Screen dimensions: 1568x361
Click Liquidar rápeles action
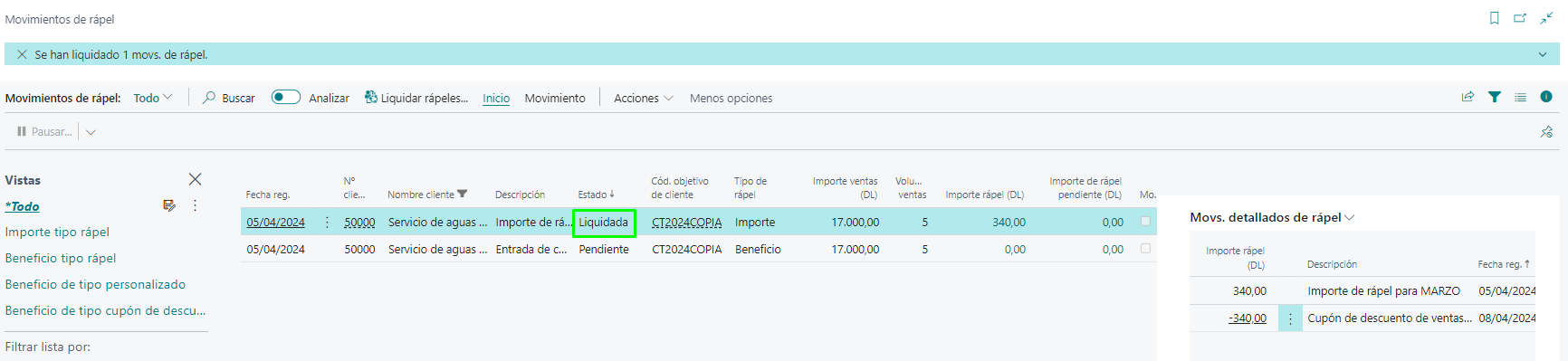(416, 98)
